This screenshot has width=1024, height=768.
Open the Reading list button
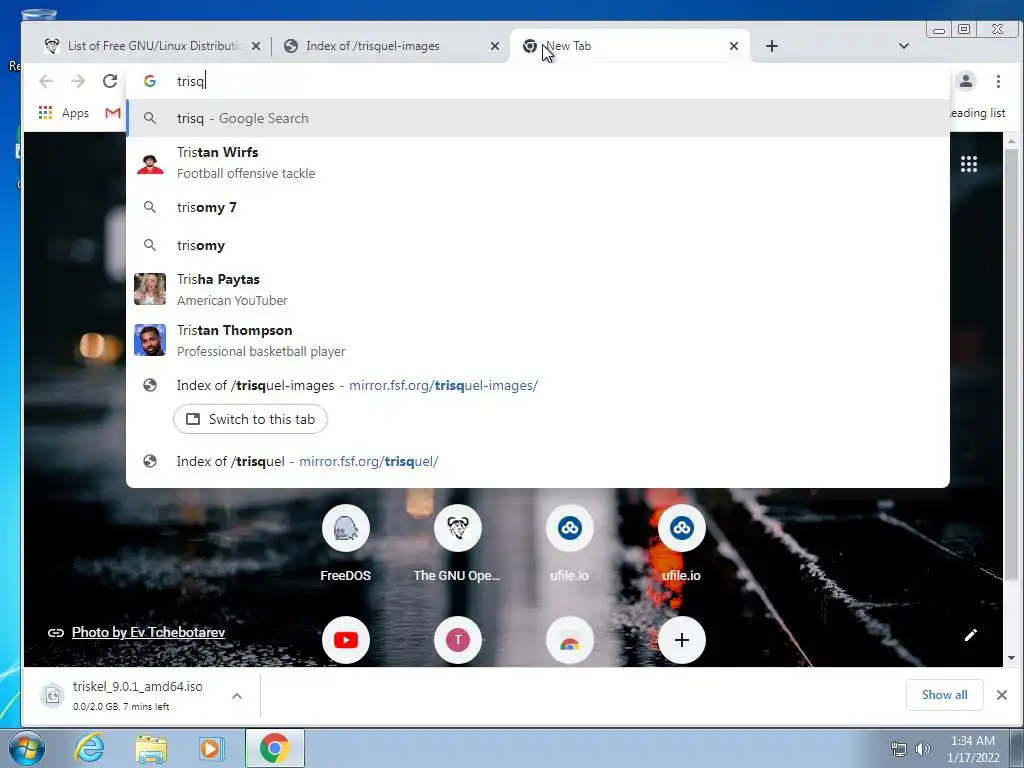(x=977, y=113)
